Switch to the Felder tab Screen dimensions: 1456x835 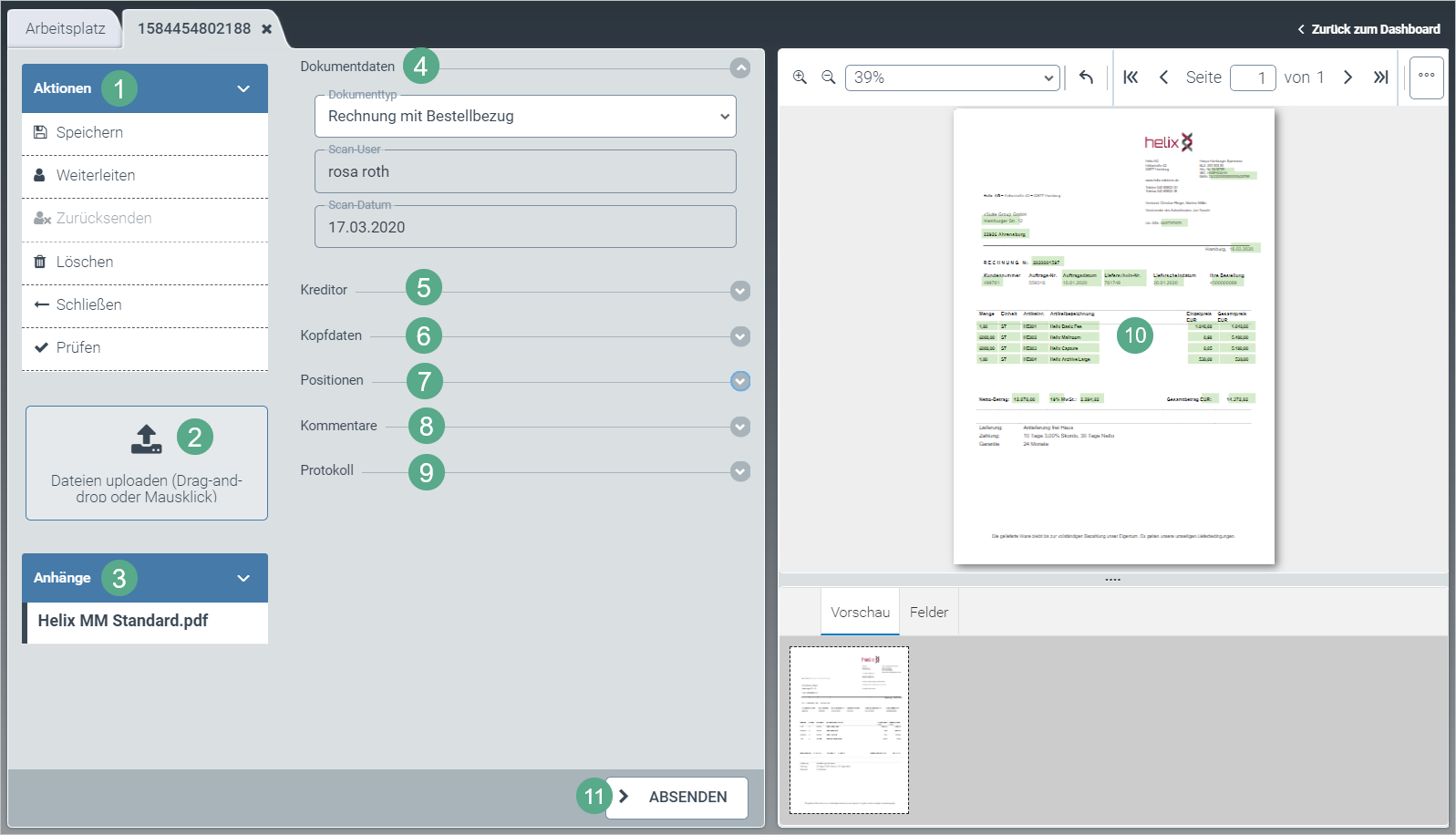928,613
